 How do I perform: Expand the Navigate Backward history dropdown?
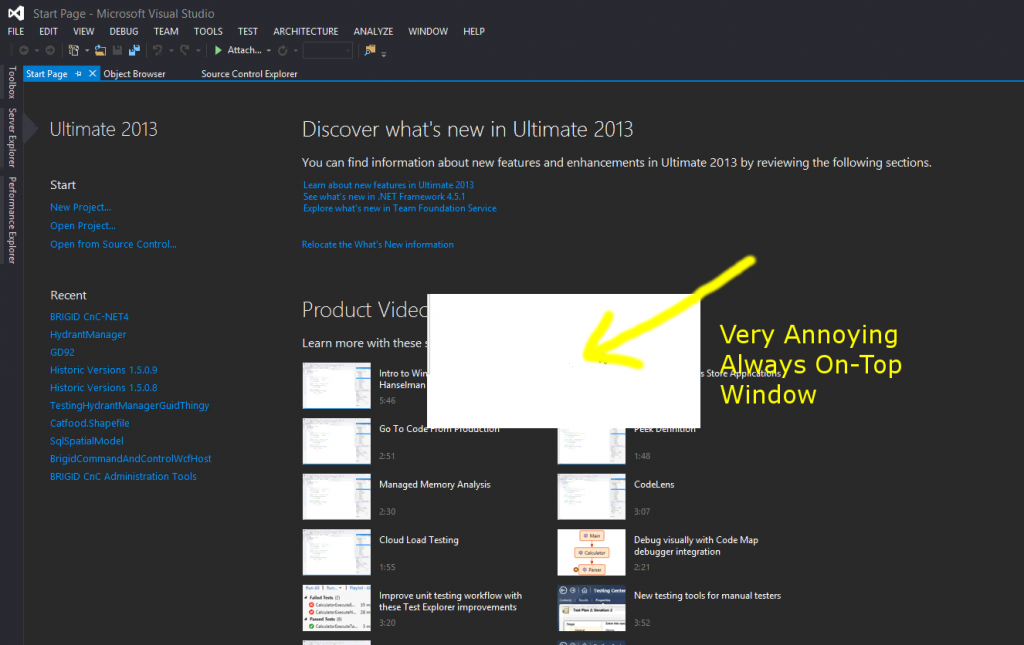click(37, 50)
